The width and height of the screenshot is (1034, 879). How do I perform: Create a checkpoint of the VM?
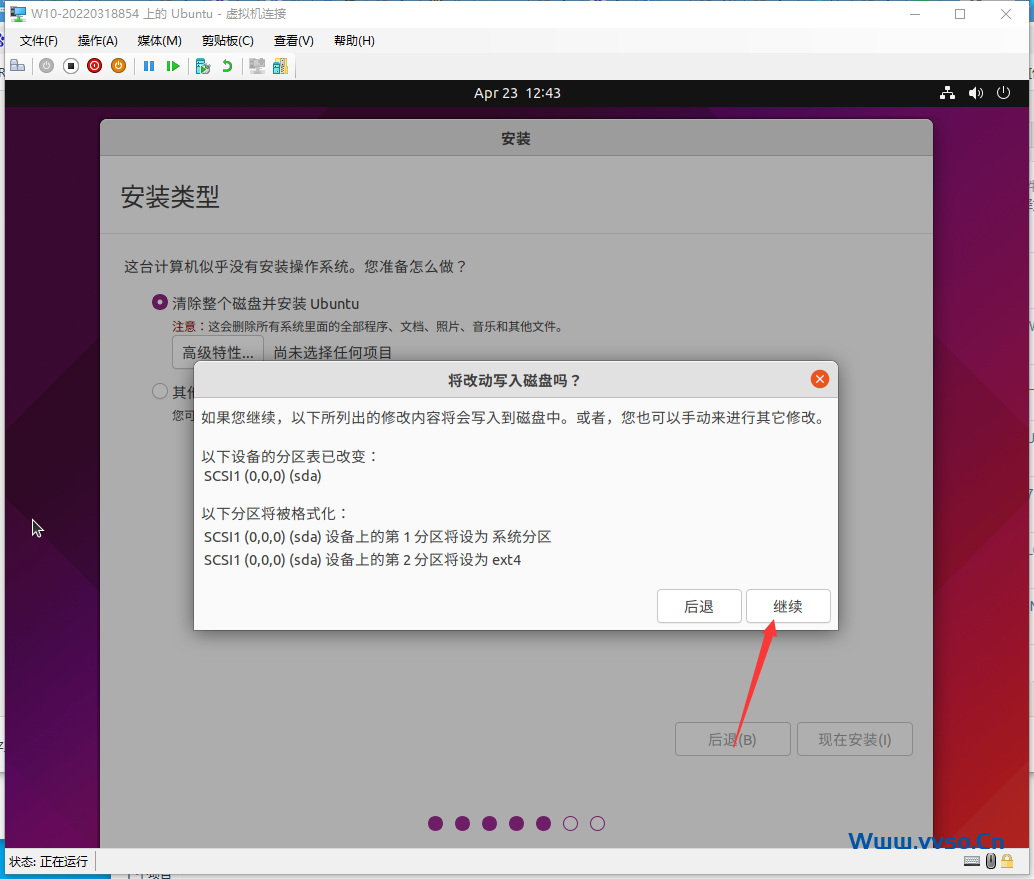tap(202, 65)
